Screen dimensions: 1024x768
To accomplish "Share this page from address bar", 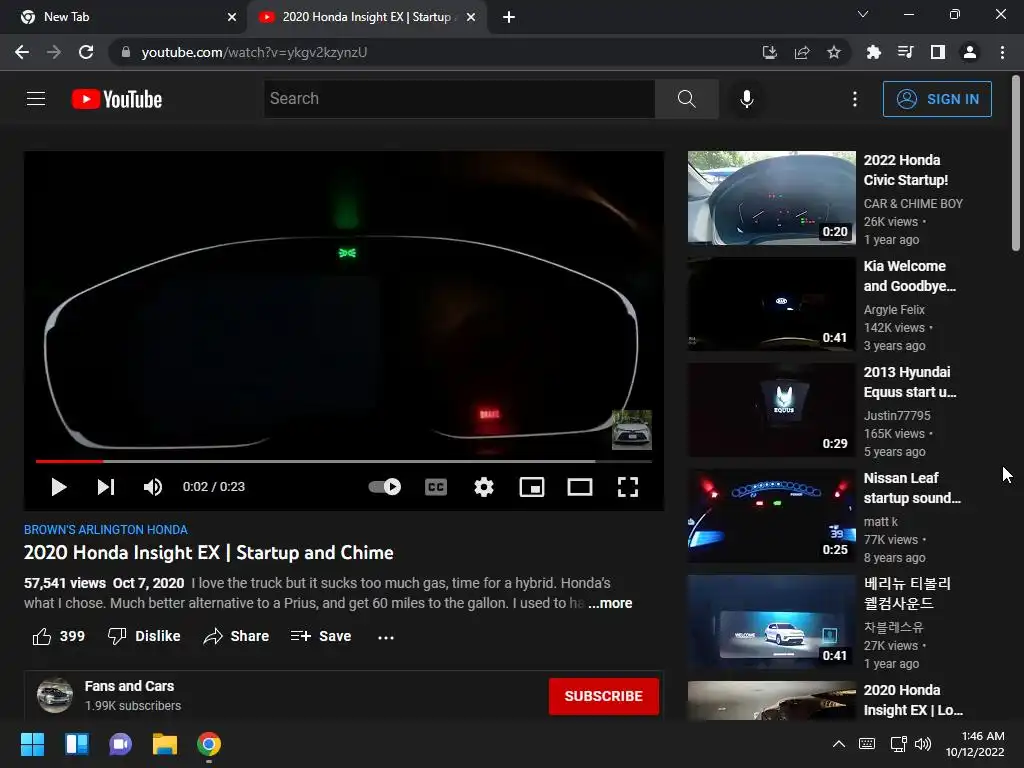I will (x=802, y=52).
